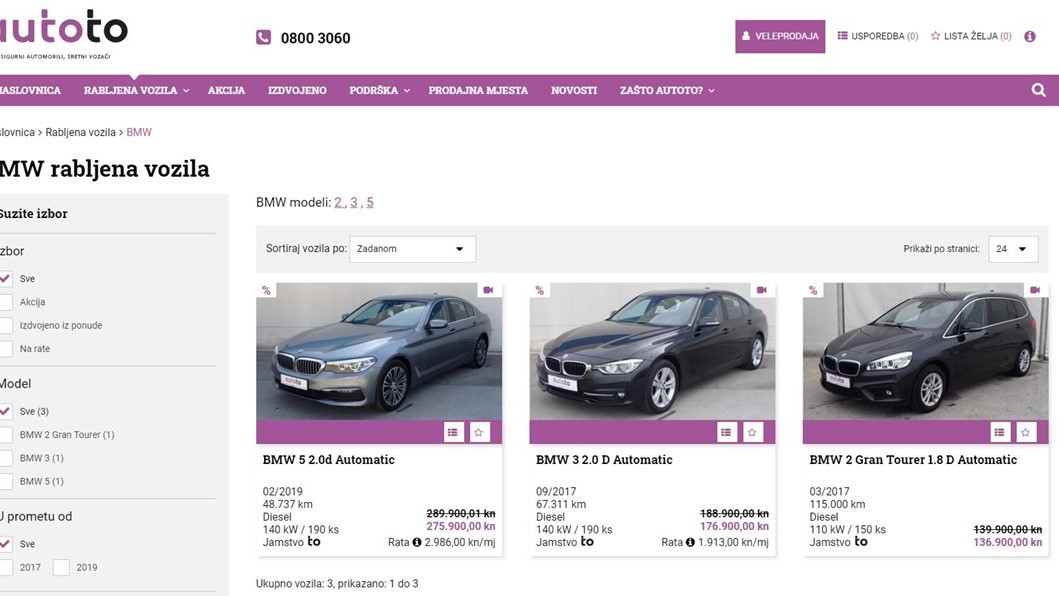Add BMW 5 2.0d to comparison list icon
Image resolution: width=1059 pixels, height=596 pixels.
tap(453, 432)
